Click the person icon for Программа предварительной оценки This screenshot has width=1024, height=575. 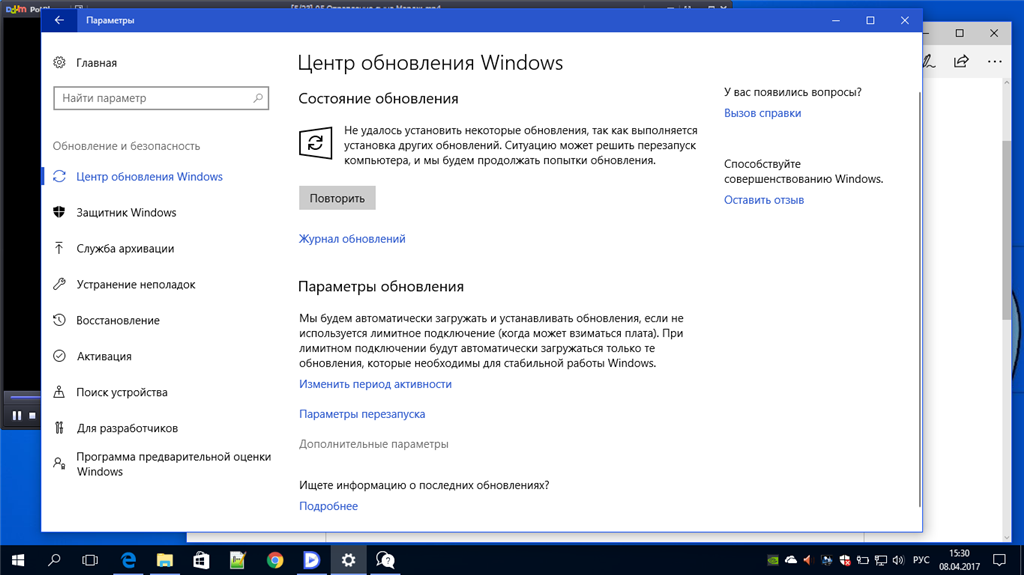coord(59,463)
